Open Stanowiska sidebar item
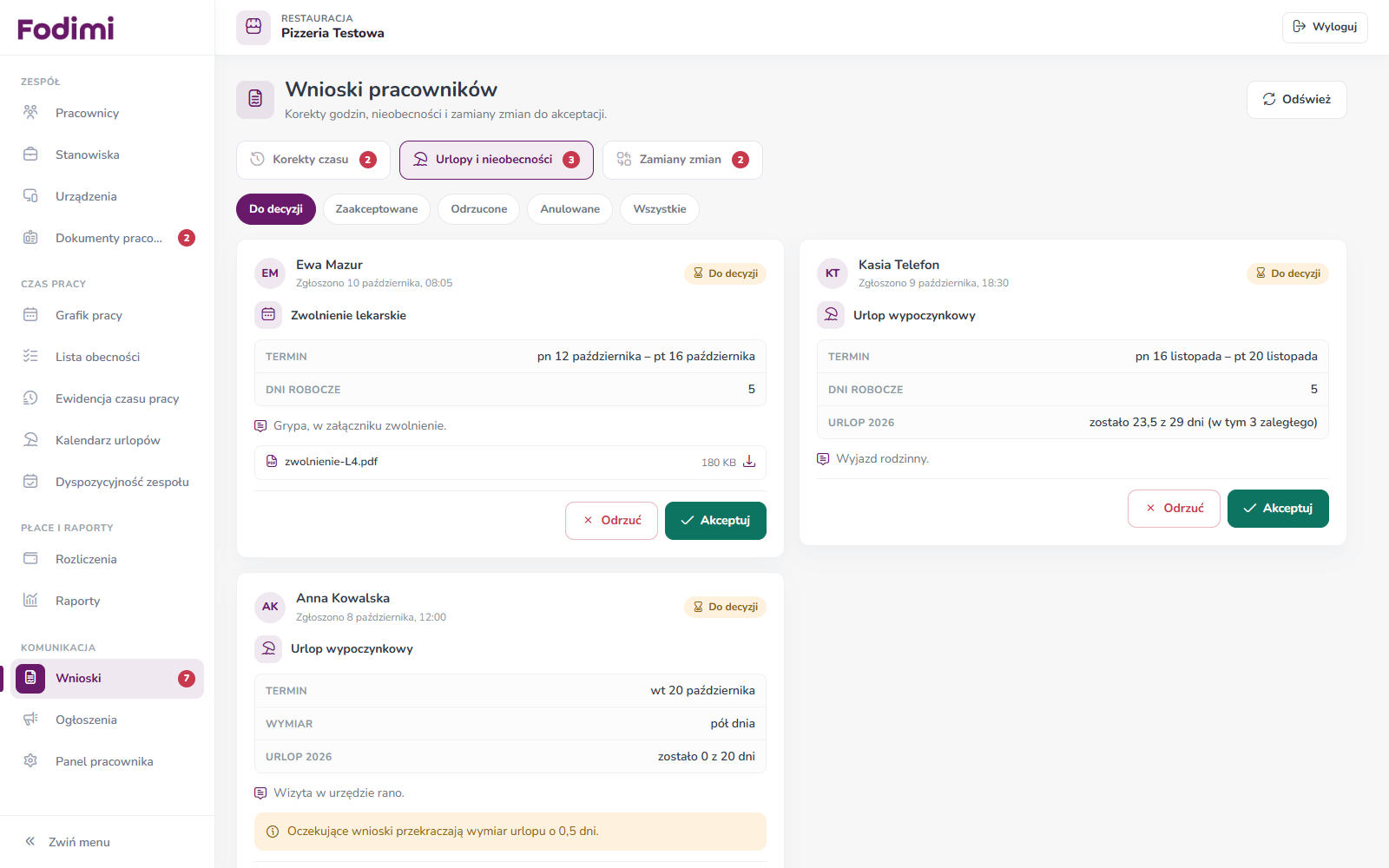Viewport: 1389px width, 868px height. pyautogui.click(x=107, y=155)
